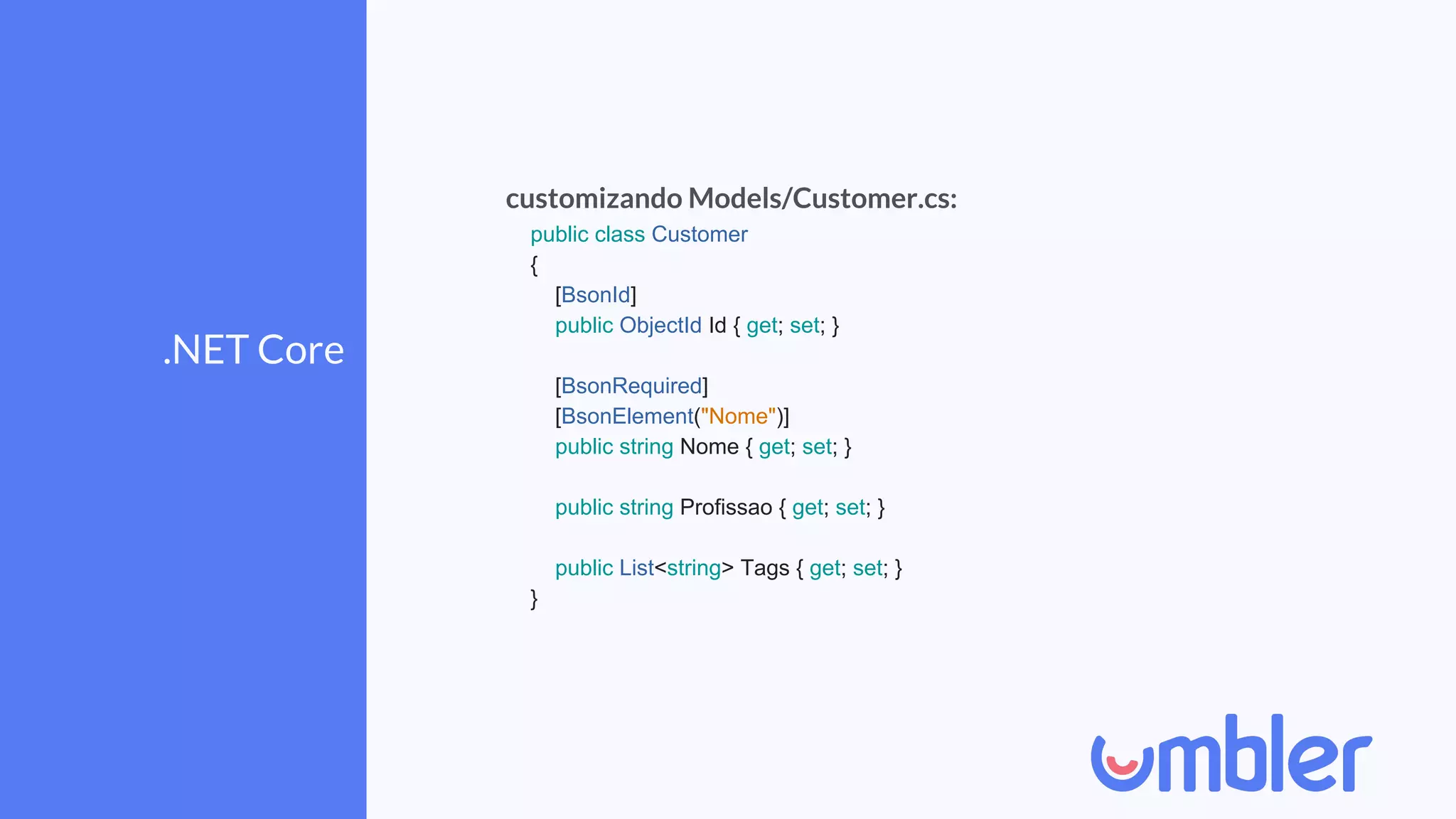
Task: Click the '[BsonElement("Nome")]' line
Action: pyautogui.click(x=672, y=417)
